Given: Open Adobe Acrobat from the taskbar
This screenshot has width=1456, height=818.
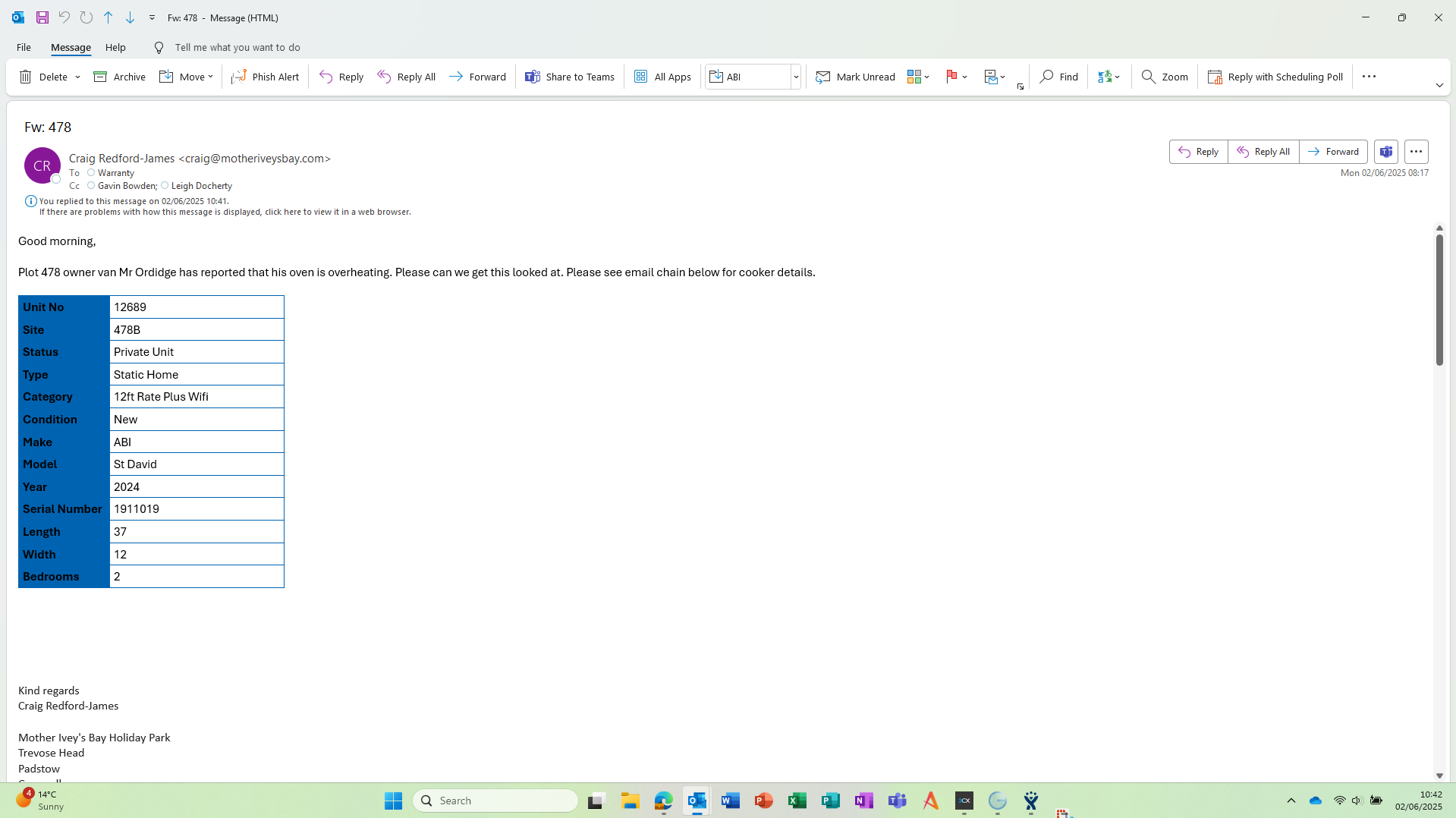Looking at the screenshot, I should (x=930, y=801).
